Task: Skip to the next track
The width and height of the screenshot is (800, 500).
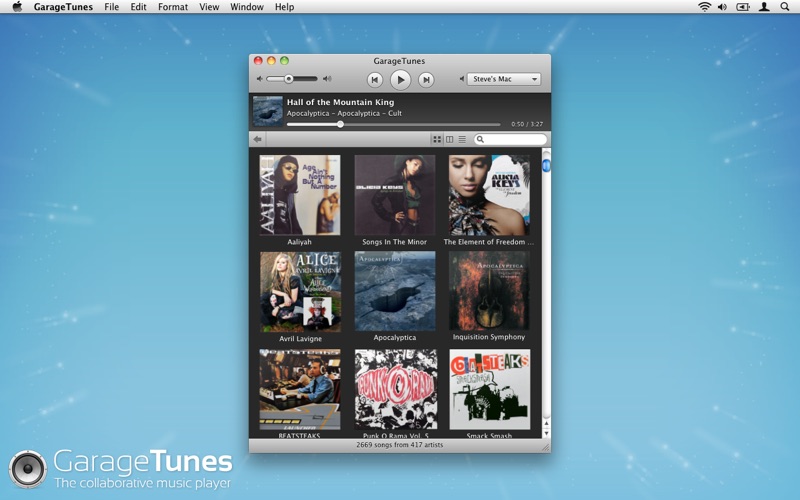Action: point(426,79)
